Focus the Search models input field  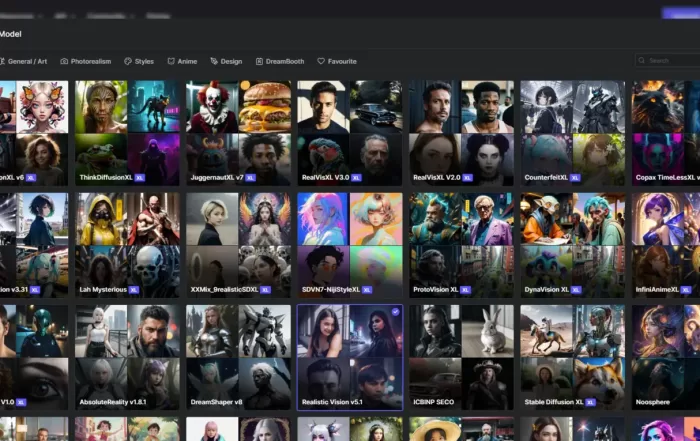pyautogui.click(x=667, y=60)
